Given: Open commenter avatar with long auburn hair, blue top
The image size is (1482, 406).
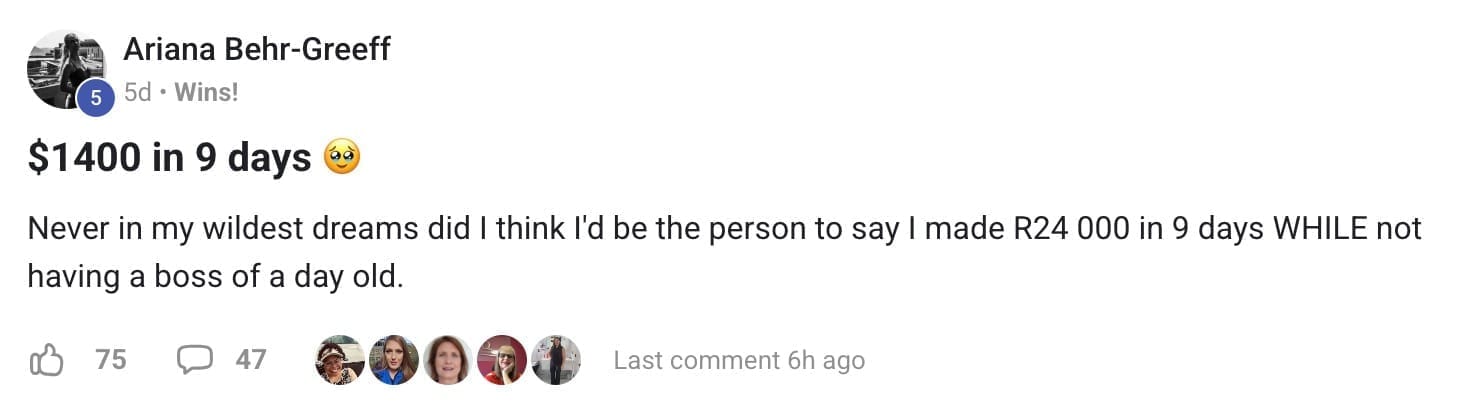Looking at the screenshot, I should coord(394,360).
